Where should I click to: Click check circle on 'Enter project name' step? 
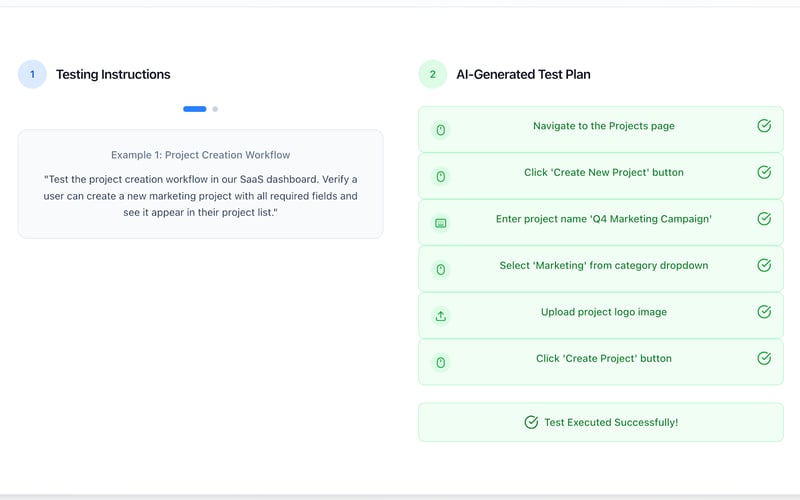point(764,219)
